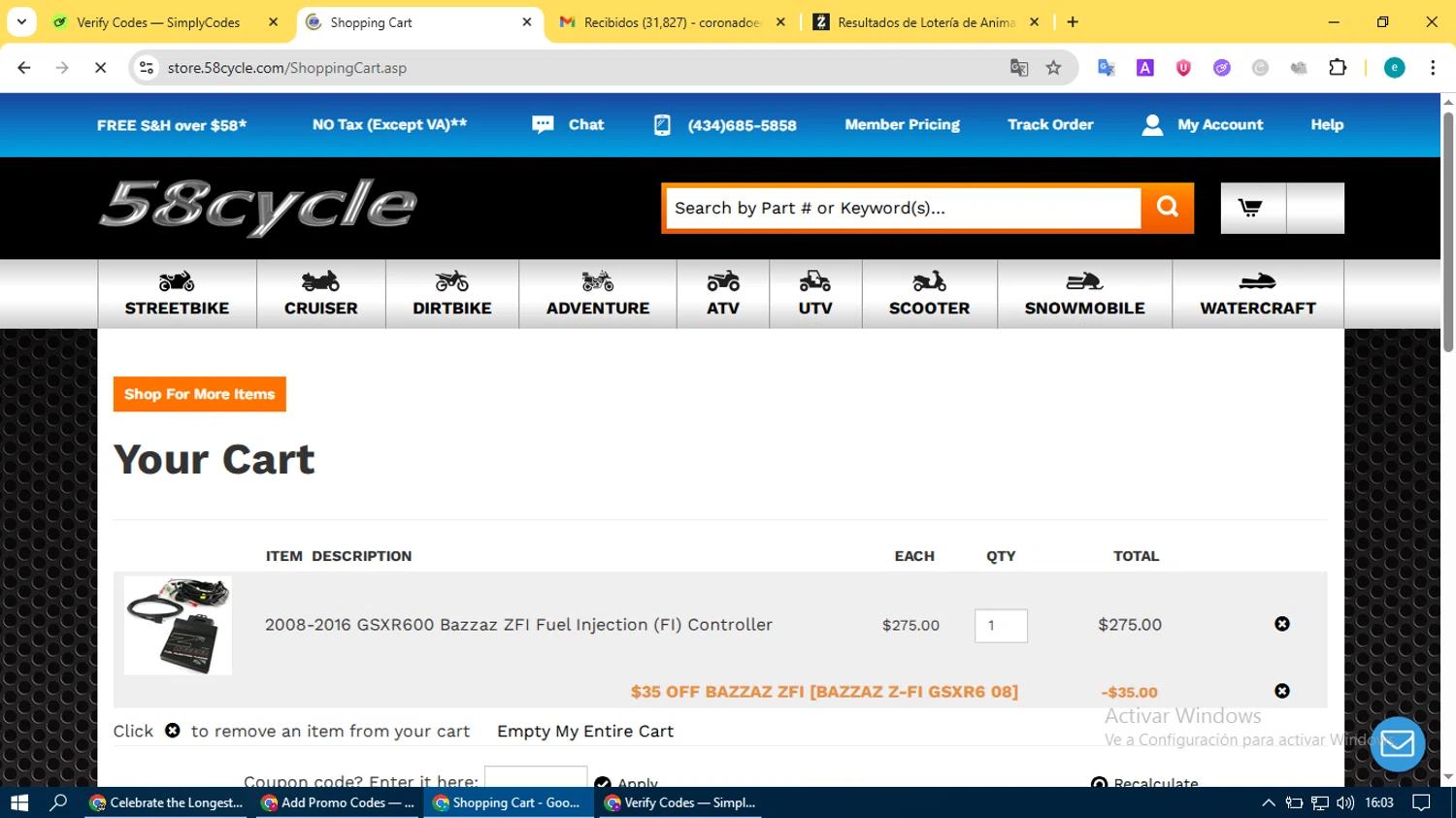Translate this page icon
This screenshot has width=1456, height=818.
pyautogui.click(x=1019, y=68)
